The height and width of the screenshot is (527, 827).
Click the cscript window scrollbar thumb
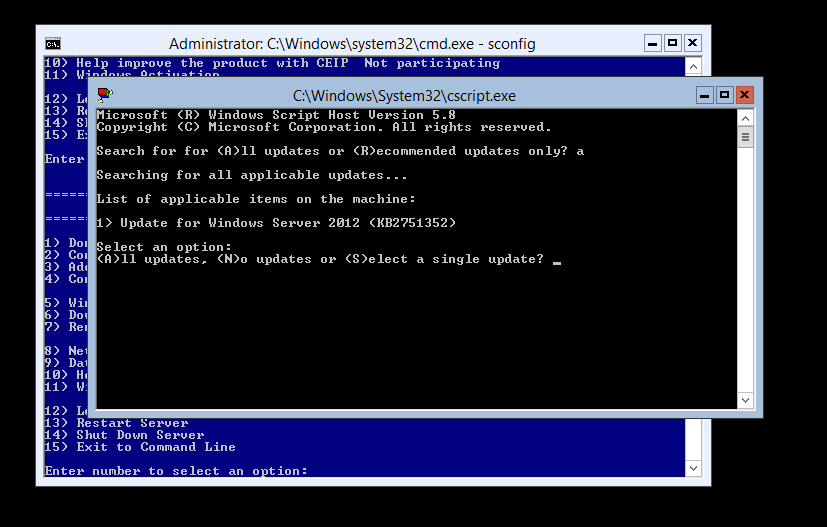[x=745, y=138]
